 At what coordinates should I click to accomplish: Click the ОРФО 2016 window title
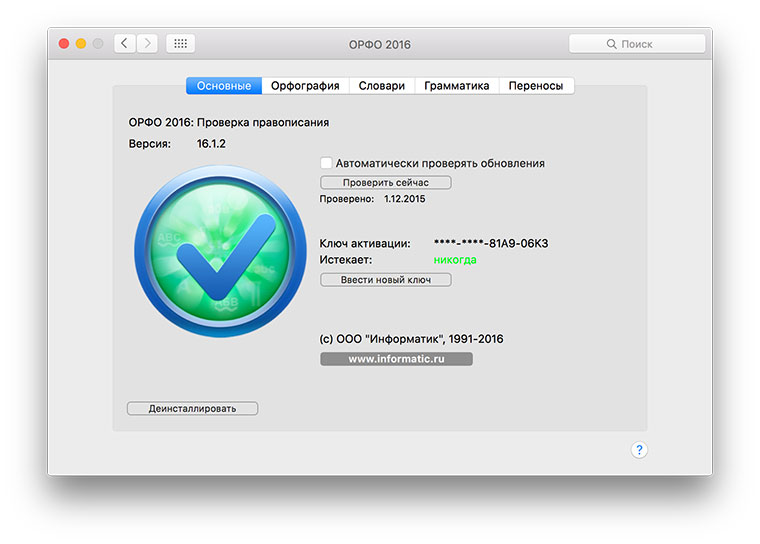click(x=380, y=45)
